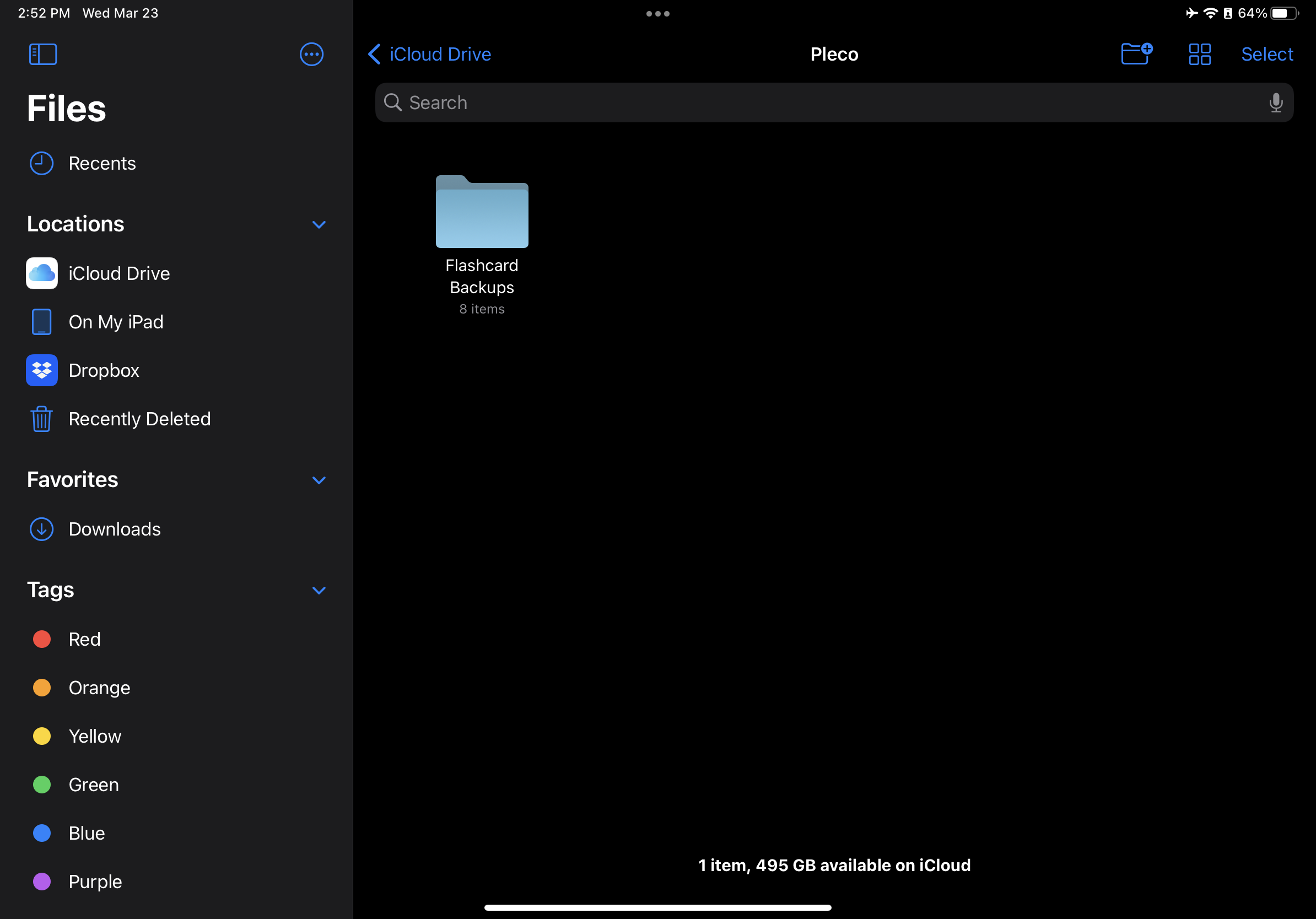Select the Orange tag color dot
1316x919 pixels.
(42, 688)
